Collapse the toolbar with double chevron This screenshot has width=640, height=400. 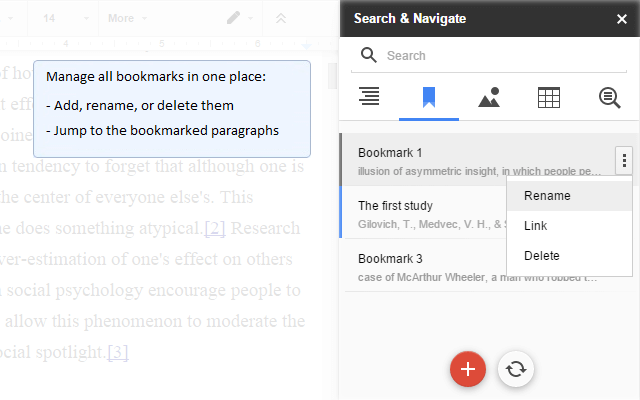[x=281, y=18]
